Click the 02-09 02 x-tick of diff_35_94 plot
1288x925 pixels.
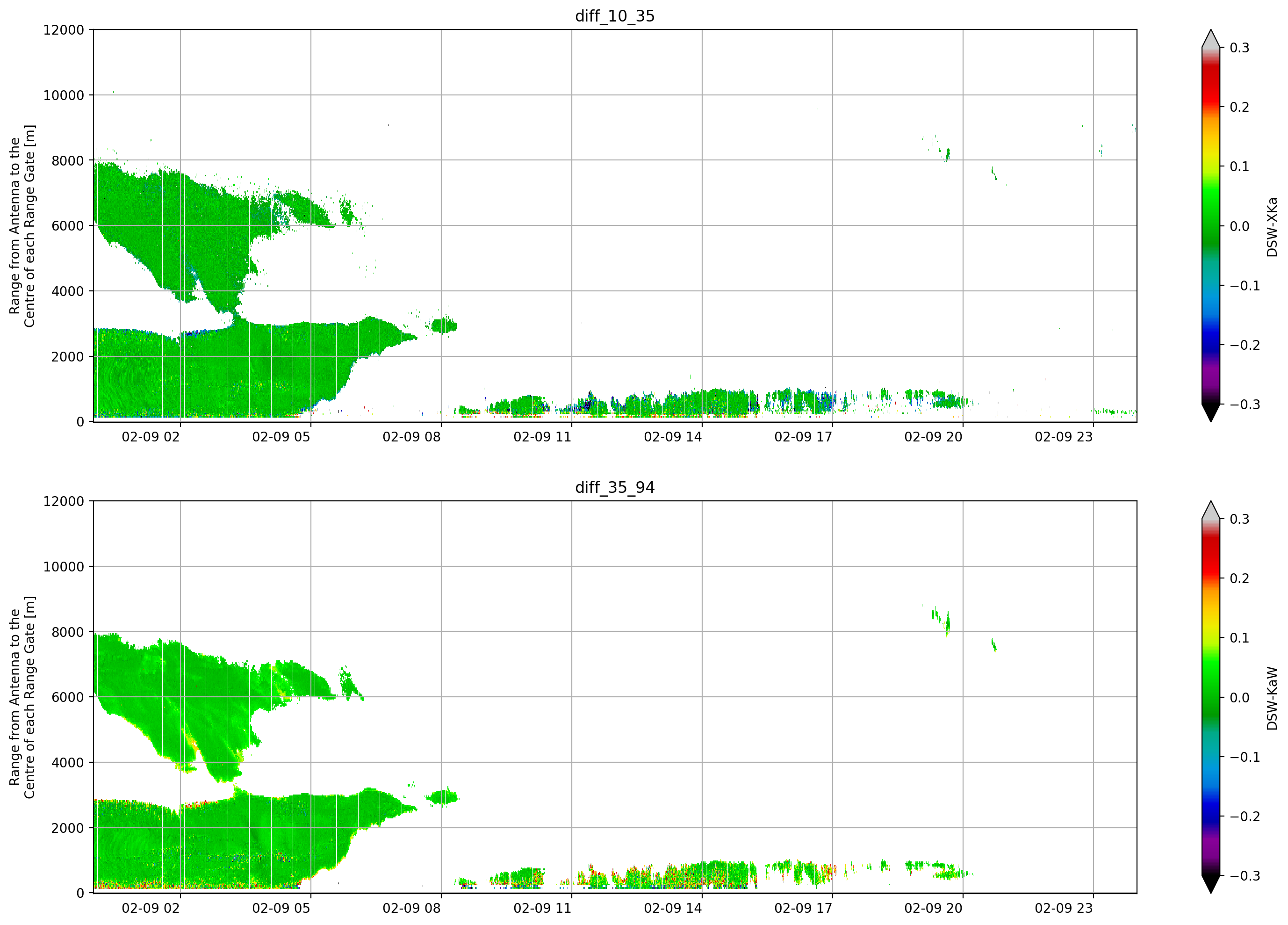pos(151,908)
